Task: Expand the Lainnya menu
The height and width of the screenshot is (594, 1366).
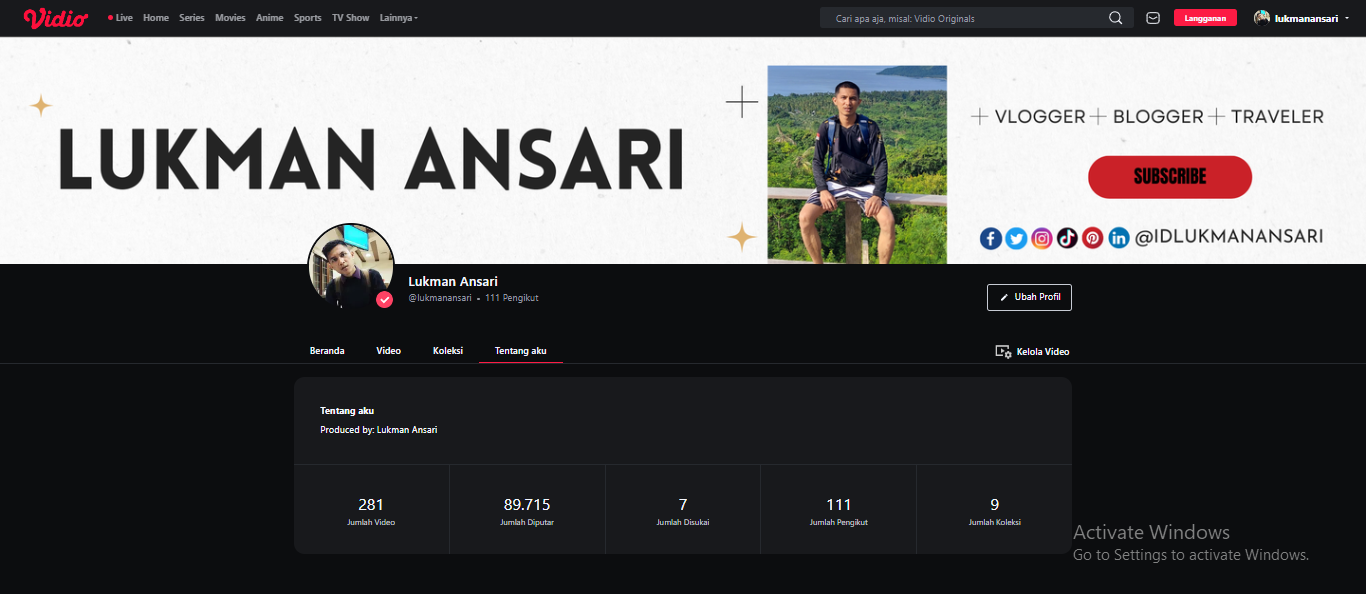Action: pyautogui.click(x=399, y=18)
